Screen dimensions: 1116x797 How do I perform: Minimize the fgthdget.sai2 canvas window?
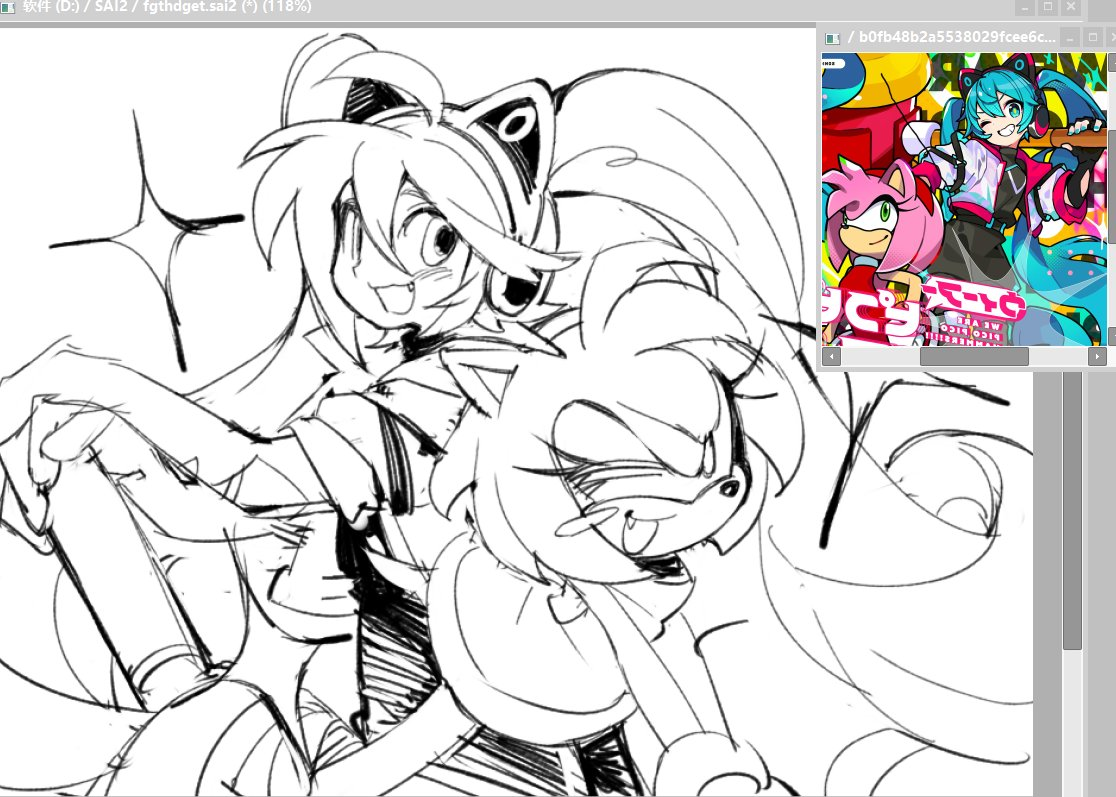point(1025,7)
